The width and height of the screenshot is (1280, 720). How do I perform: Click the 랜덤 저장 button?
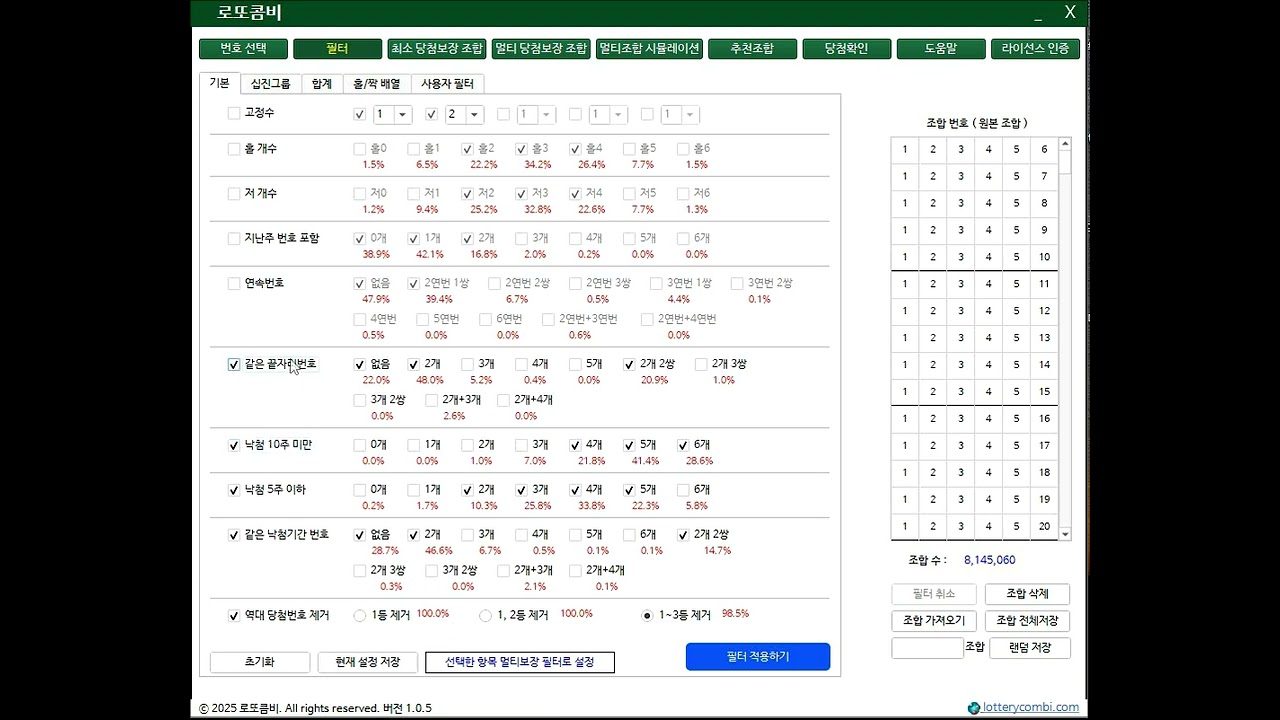pyautogui.click(x=1029, y=648)
